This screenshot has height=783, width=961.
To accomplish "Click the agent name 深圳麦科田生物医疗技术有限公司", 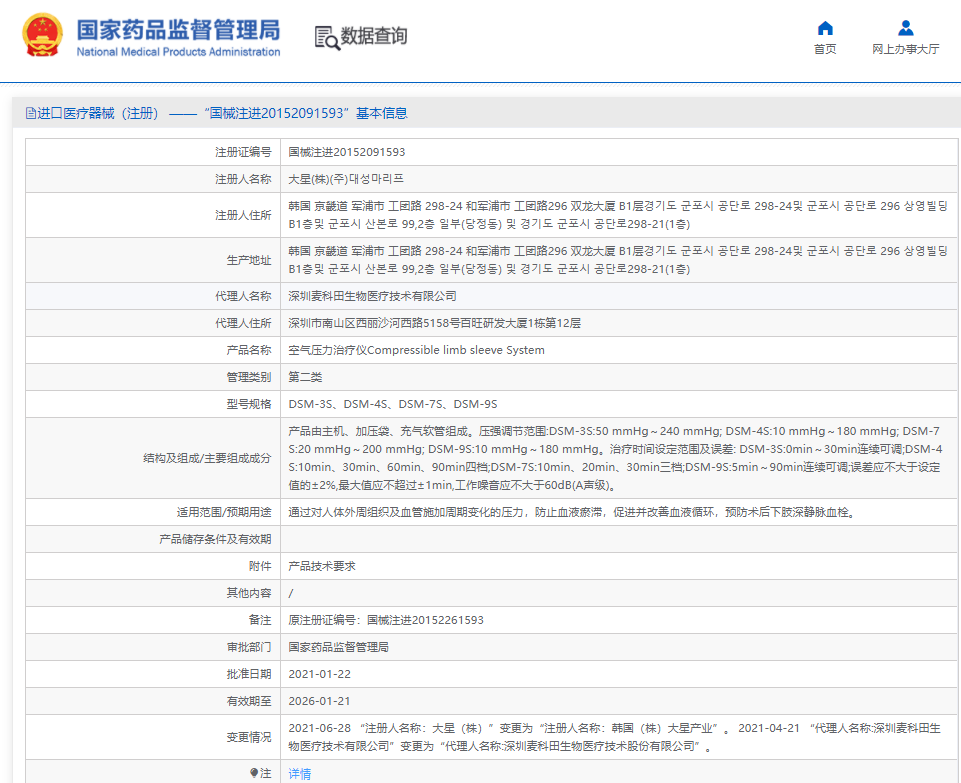I will (372, 296).
